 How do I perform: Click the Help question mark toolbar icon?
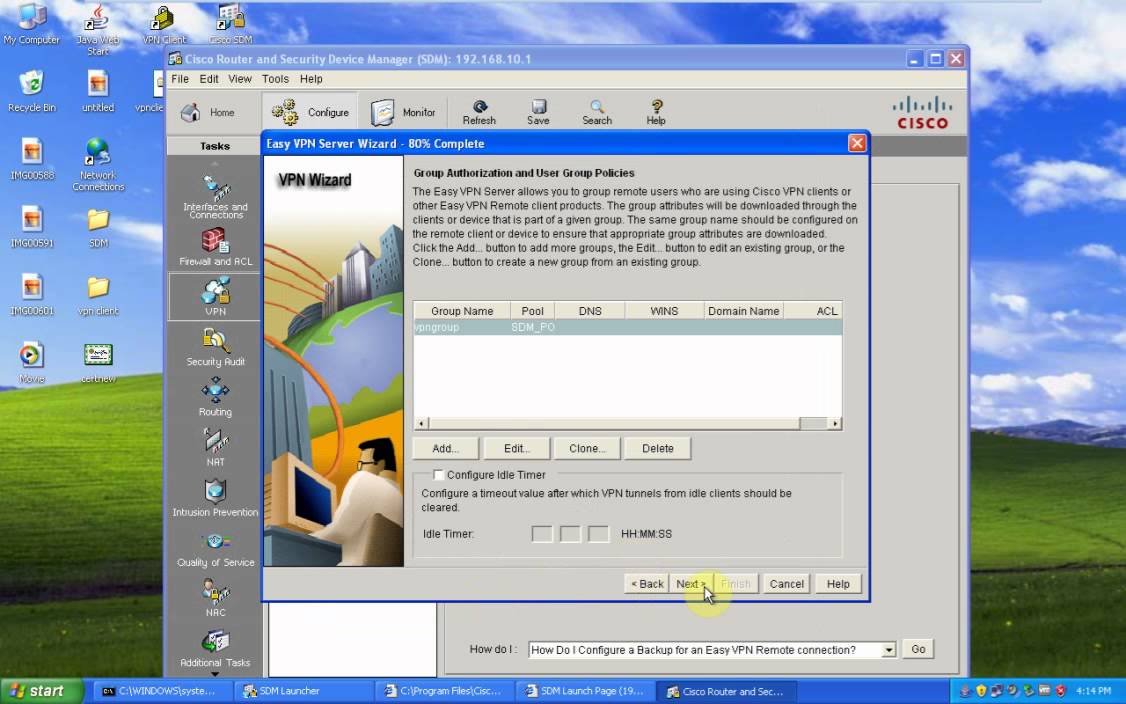point(656,113)
